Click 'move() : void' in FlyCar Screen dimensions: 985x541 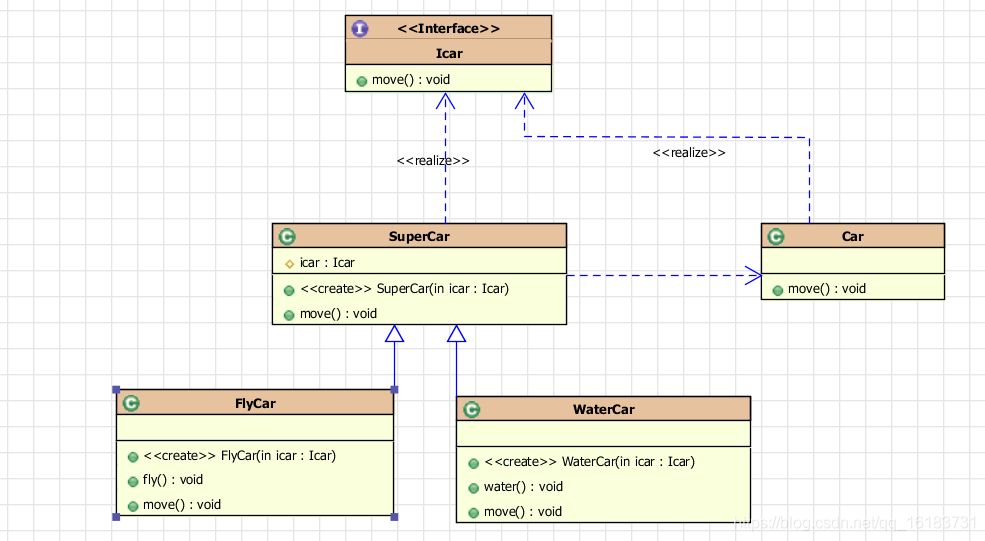182,505
